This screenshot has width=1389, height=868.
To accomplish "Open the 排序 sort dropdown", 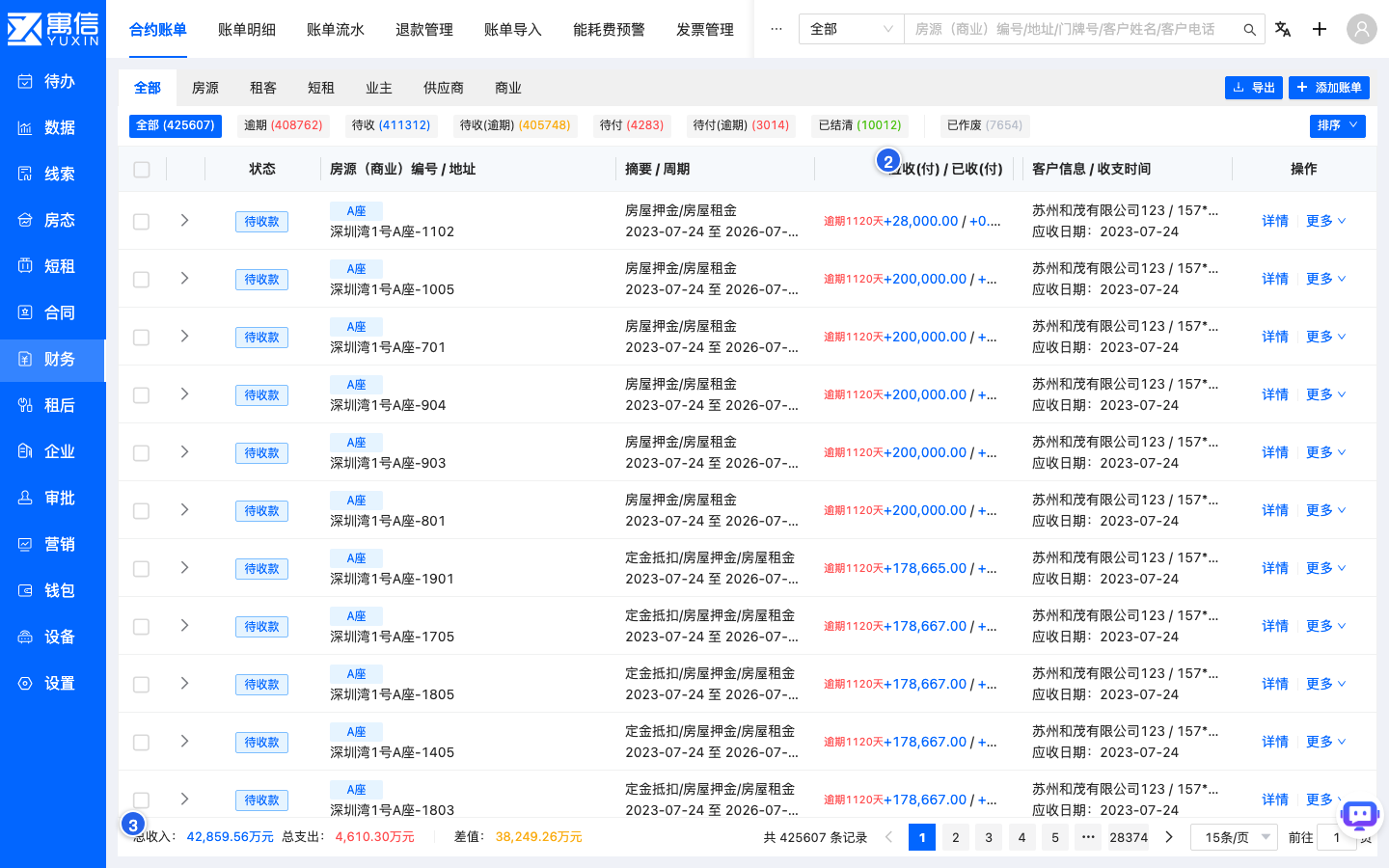I will coord(1338,125).
